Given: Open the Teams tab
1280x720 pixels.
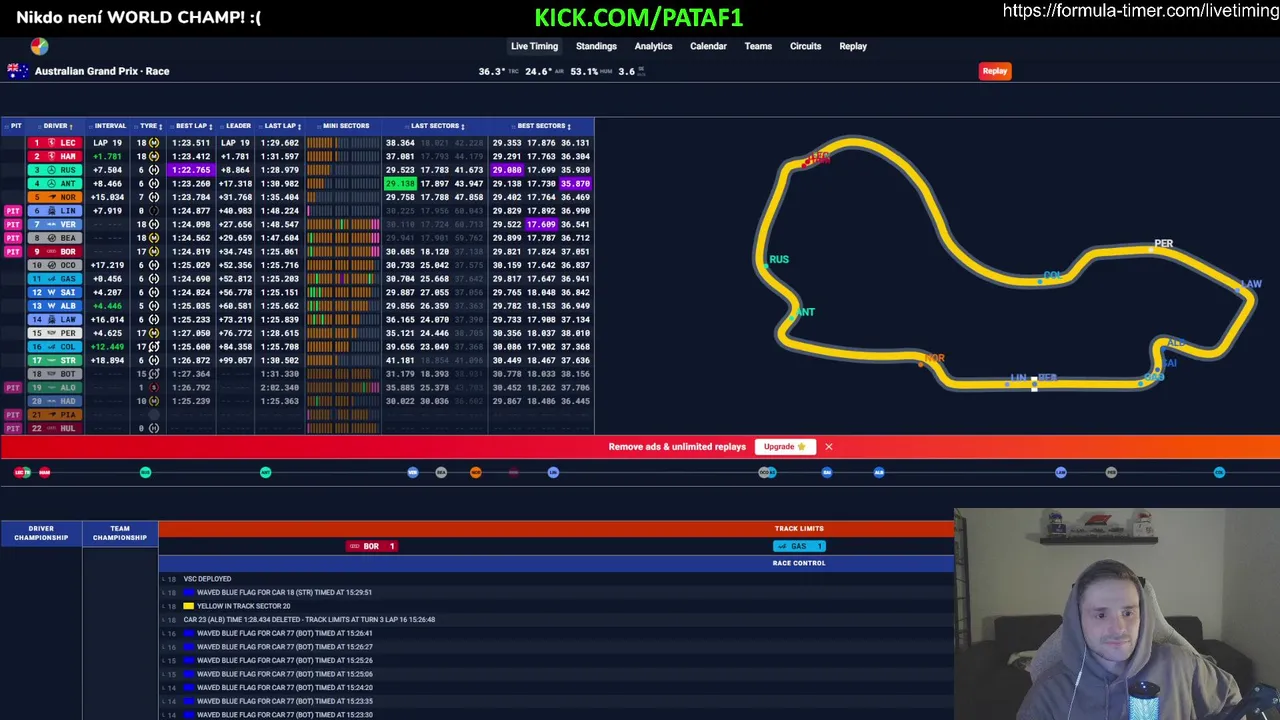Looking at the screenshot, I should (758, 46).
